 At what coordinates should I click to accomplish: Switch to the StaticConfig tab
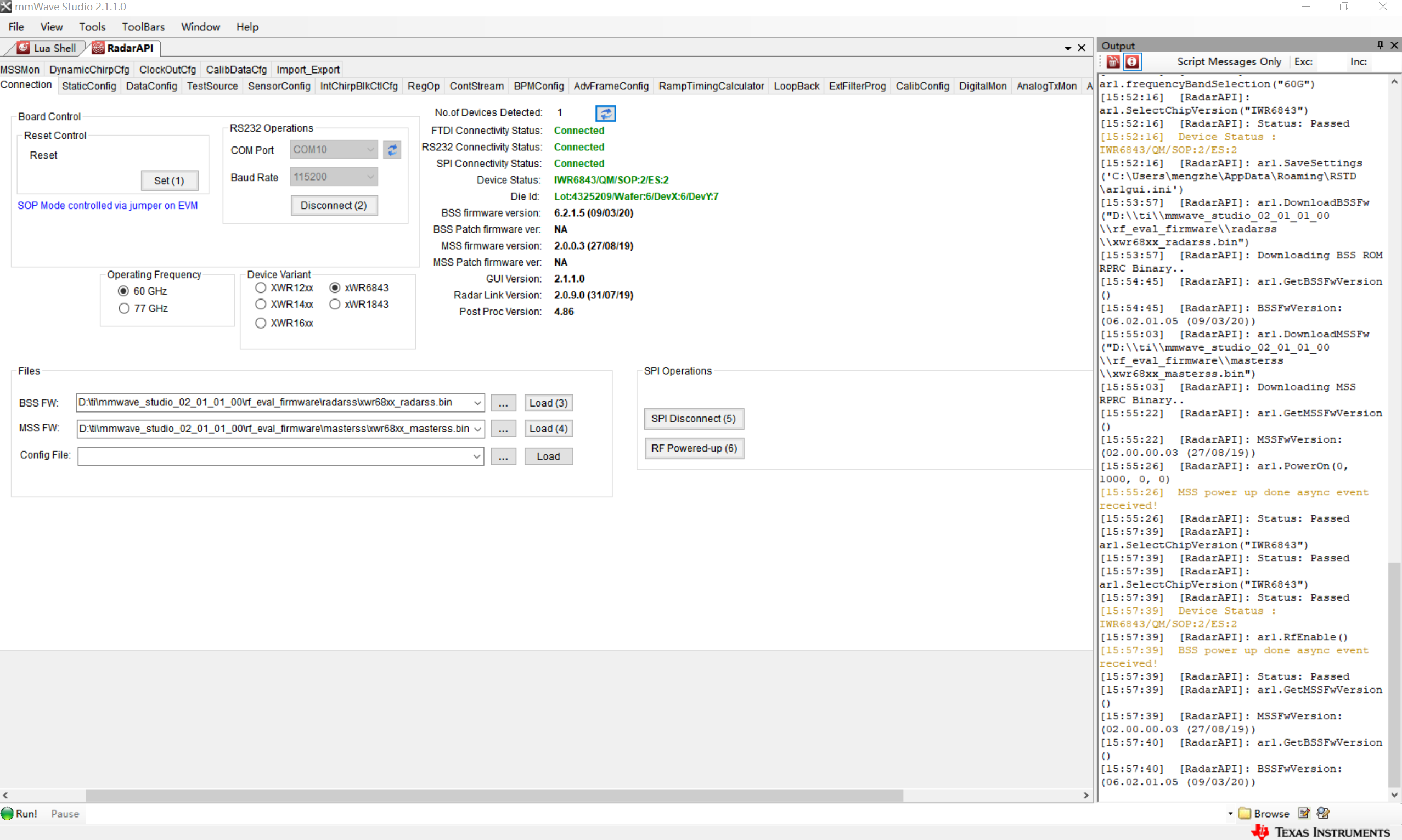click(89, 86)
